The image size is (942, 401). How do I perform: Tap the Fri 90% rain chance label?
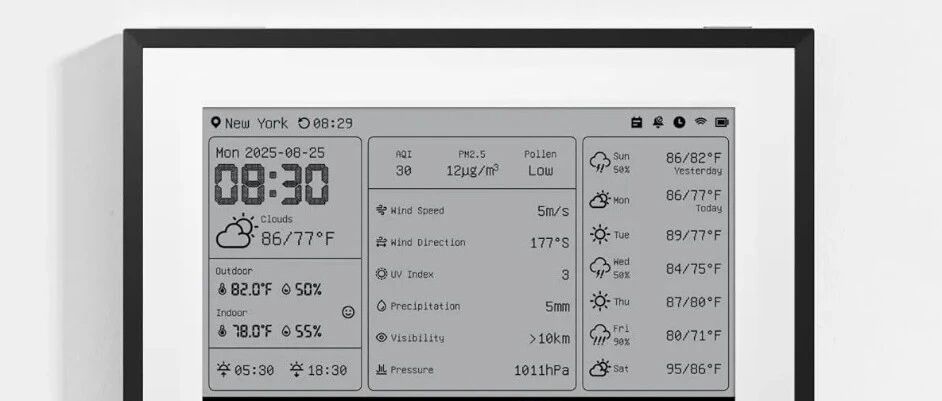coord(621,341)
